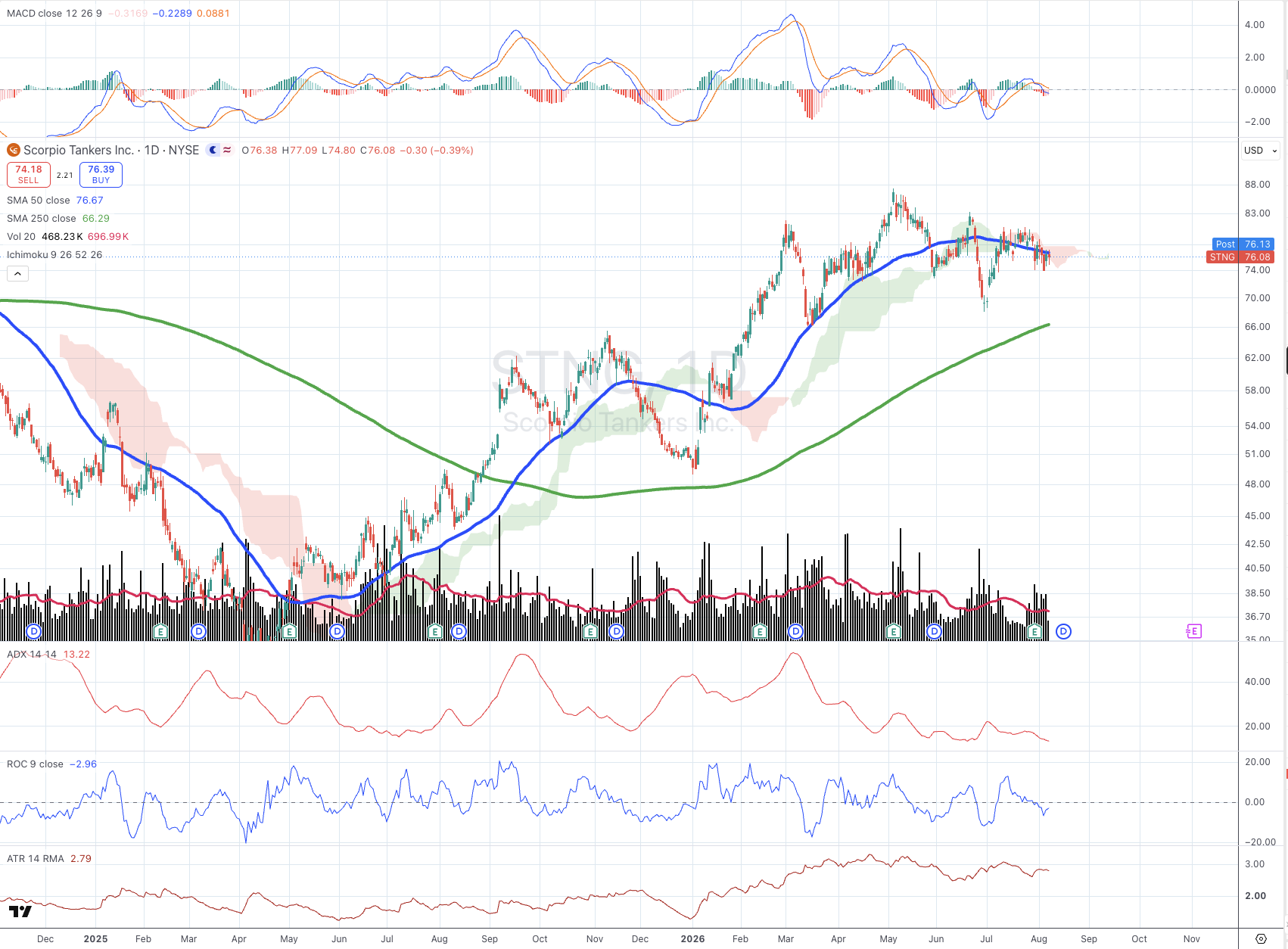Open the upcoming dividend marker in August 2026
Screen dimensions: 1288x949
[1063, 631]
